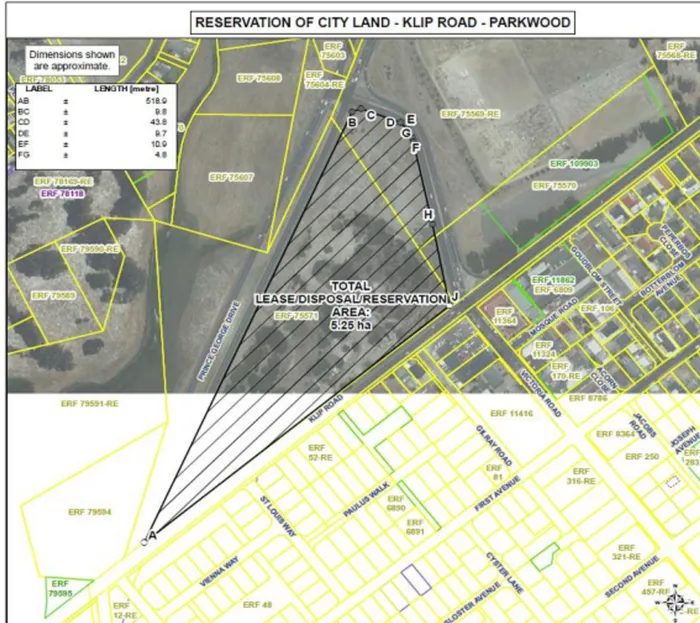The image size is (700, 623).
Task: Click the ERF 79589 parcel label
Action: click(x=54, y=295)
